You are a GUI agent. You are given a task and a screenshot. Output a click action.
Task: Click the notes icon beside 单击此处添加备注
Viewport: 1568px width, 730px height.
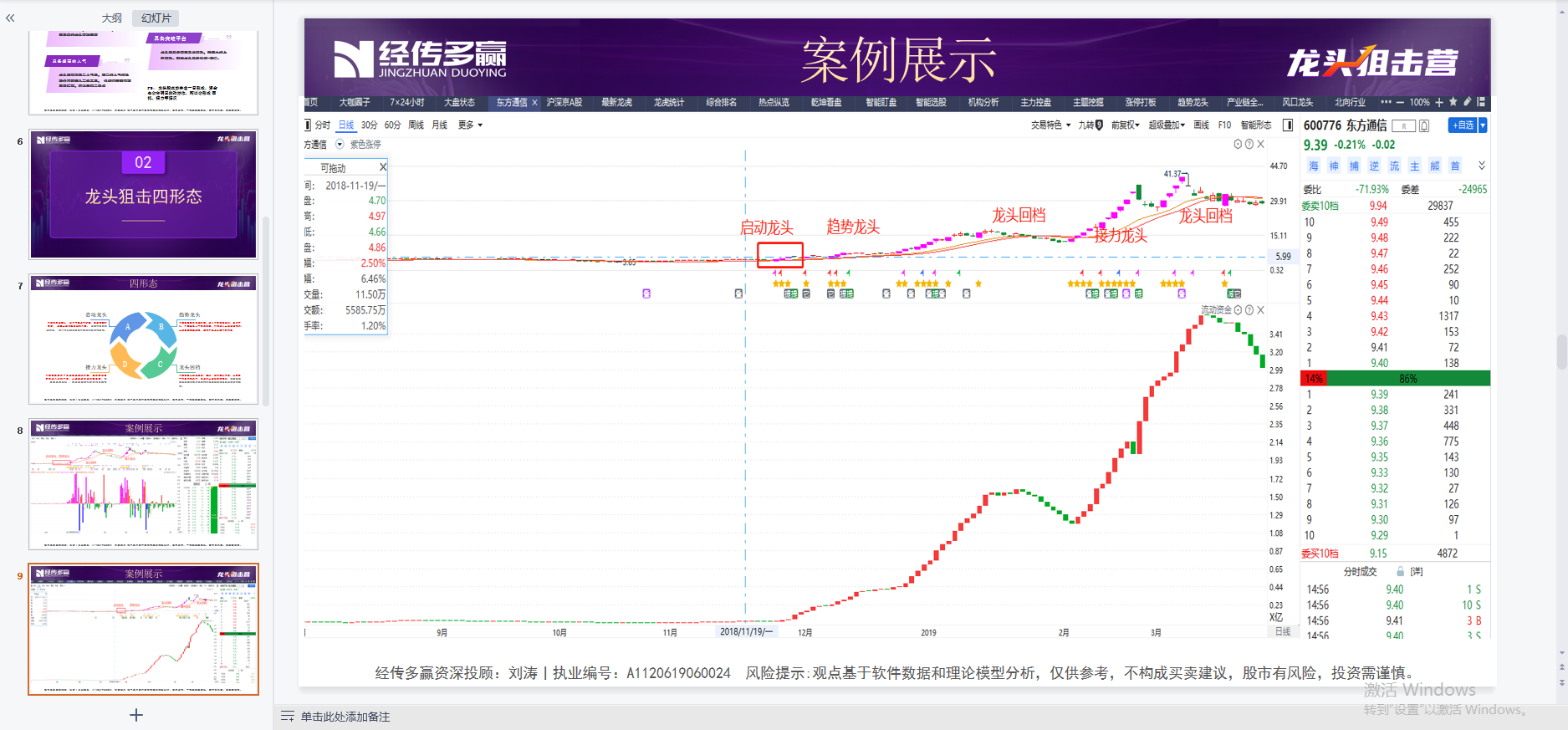[288, 717]
